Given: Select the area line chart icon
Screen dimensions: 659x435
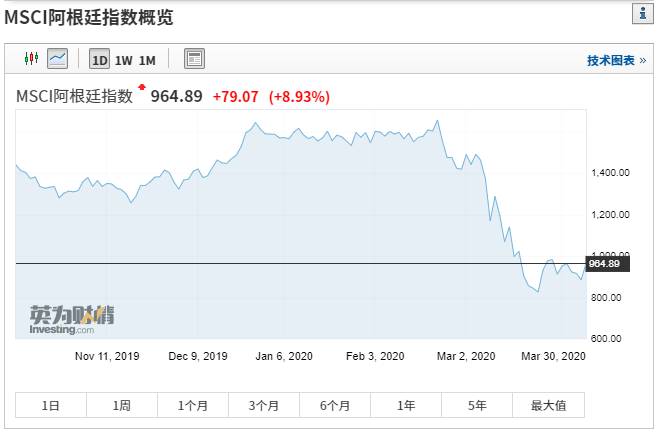Looking at the screenshot, I should 57,60.
